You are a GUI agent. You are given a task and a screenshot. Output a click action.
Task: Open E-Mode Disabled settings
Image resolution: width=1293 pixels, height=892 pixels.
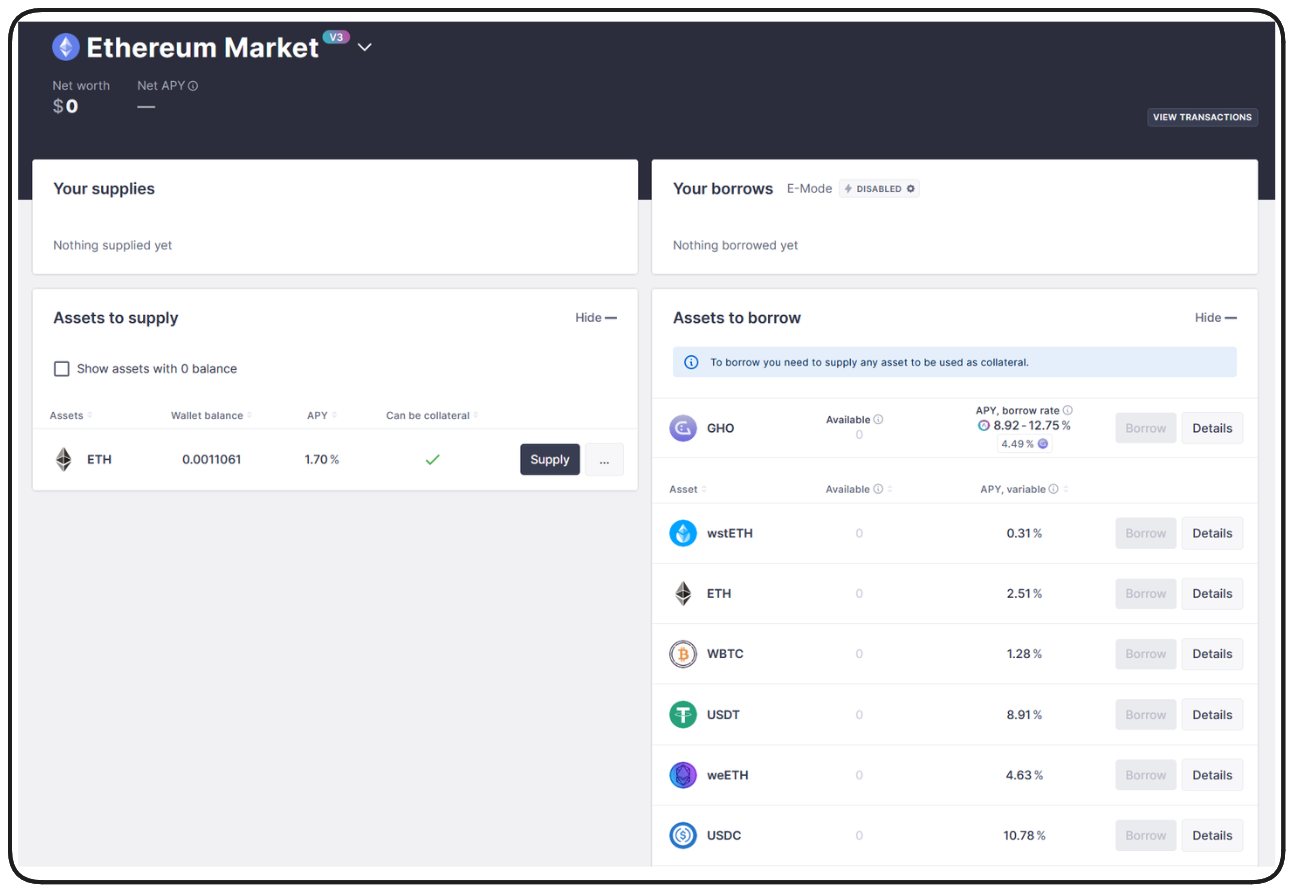coord(879,189)
